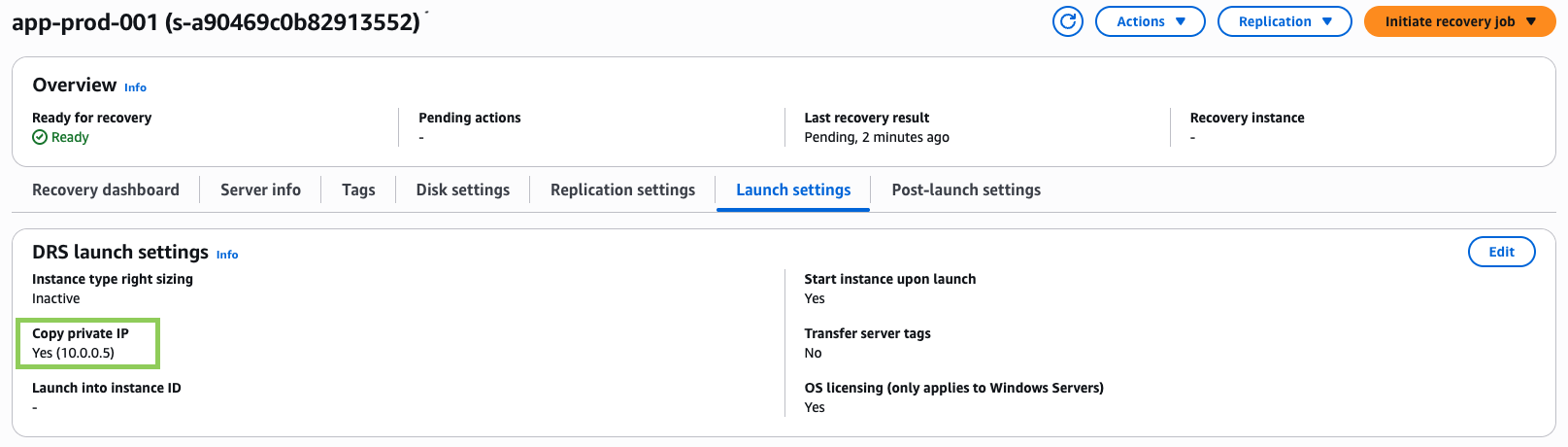Image resolution: width=1568 pixels, height=447 pixels.
Task: Click the Instance type right sizing Inactive value
Action: (56, 298)
